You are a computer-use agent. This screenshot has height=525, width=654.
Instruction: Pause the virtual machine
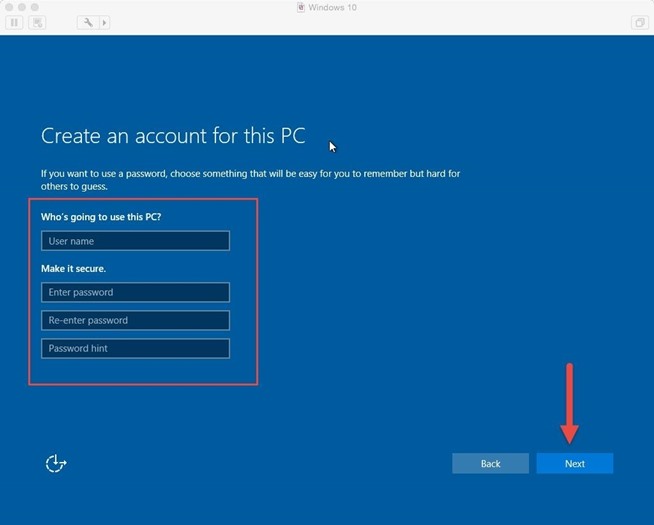[15, 22]
